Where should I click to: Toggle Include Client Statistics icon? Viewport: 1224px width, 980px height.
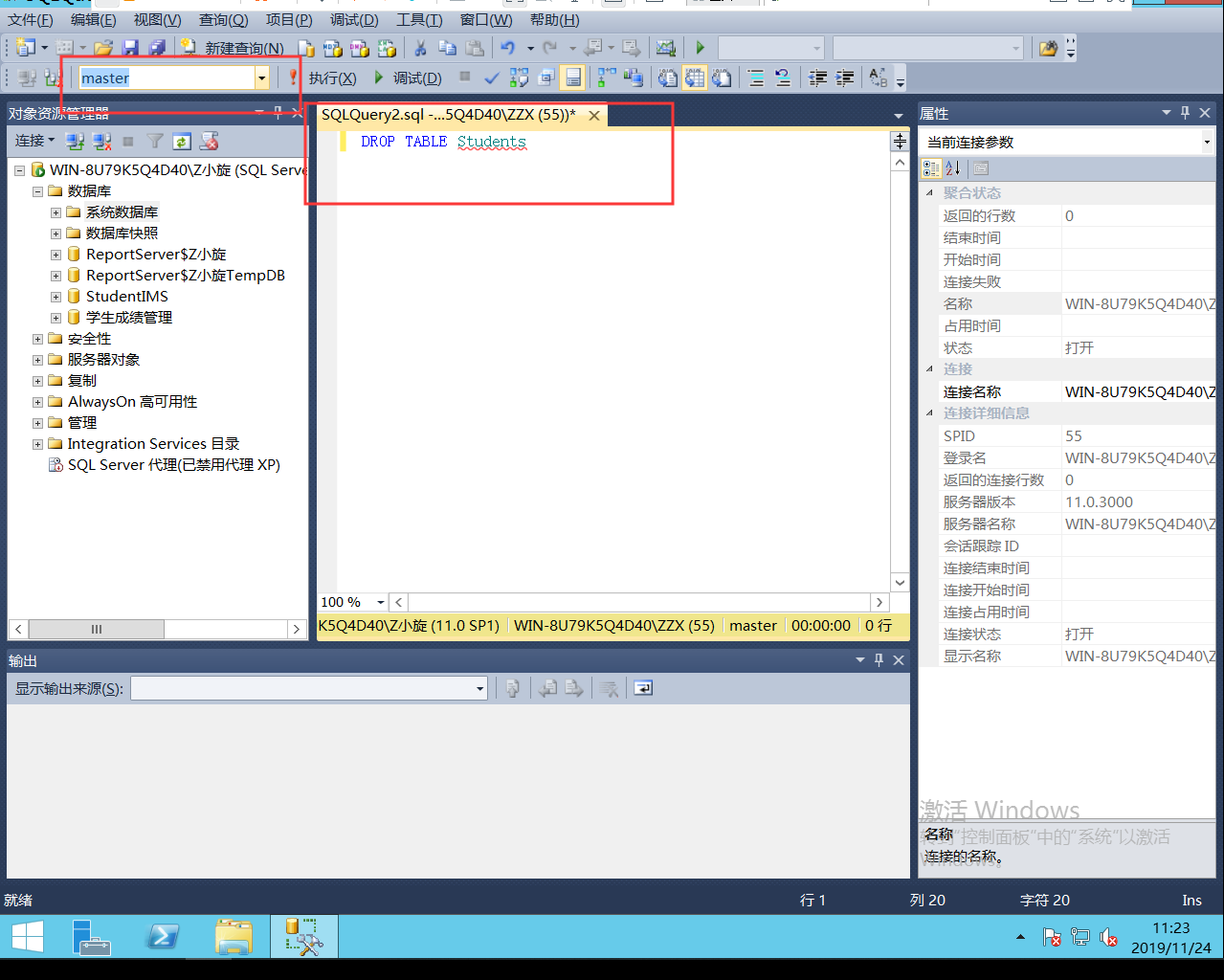[634, 78]
